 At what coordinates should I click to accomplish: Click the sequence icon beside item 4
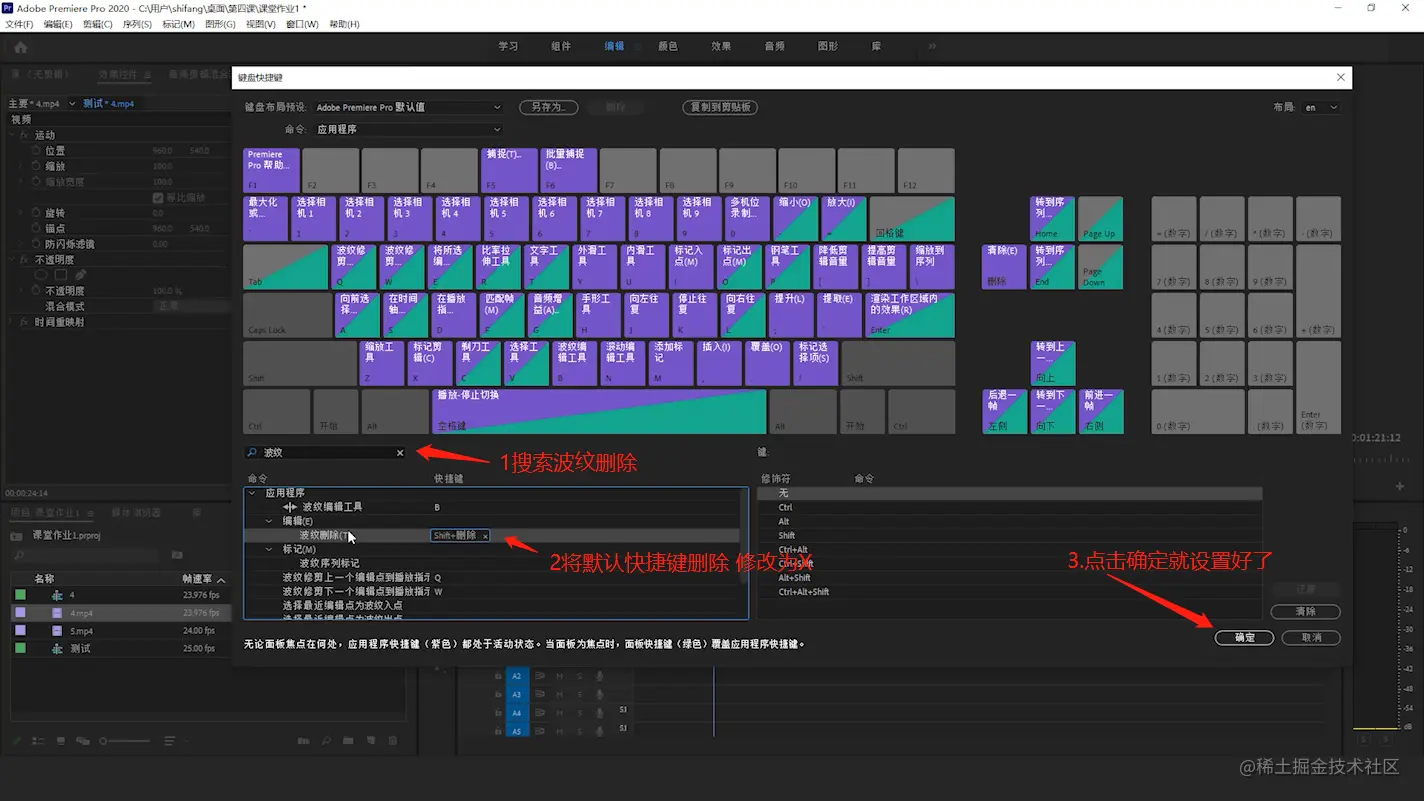point(57,595)
